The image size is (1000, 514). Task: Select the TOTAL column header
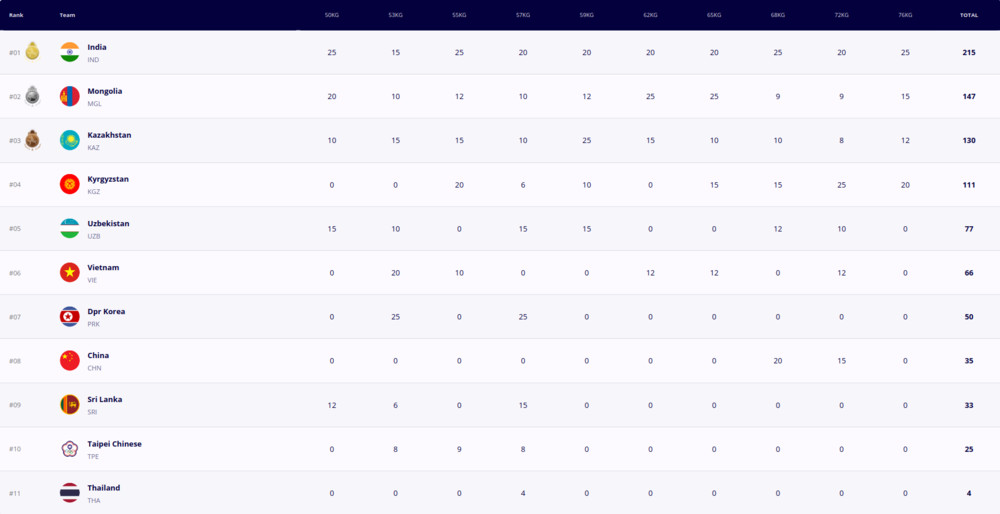point(969,15)
